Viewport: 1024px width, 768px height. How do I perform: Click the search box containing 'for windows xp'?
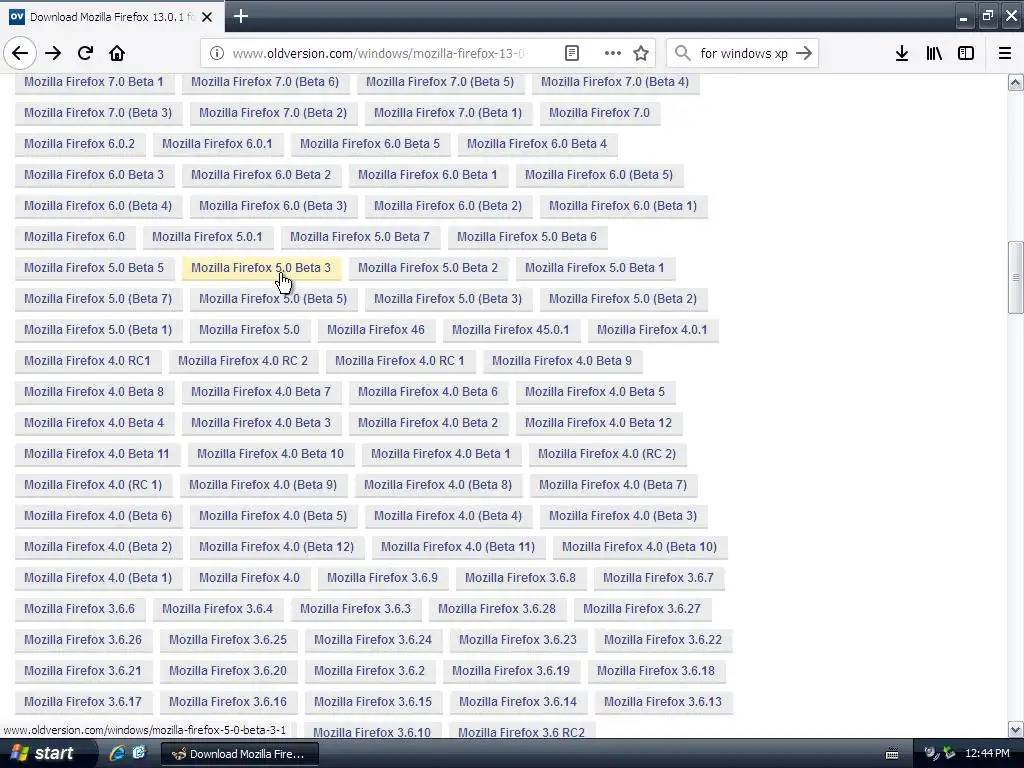pos(743,53)
